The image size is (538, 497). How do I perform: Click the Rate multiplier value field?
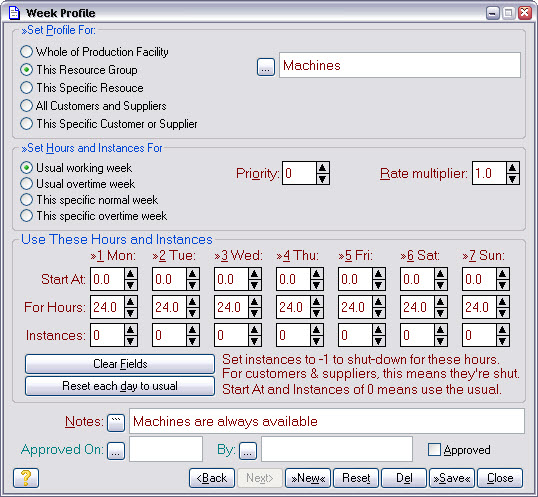(x=489, y=173)
